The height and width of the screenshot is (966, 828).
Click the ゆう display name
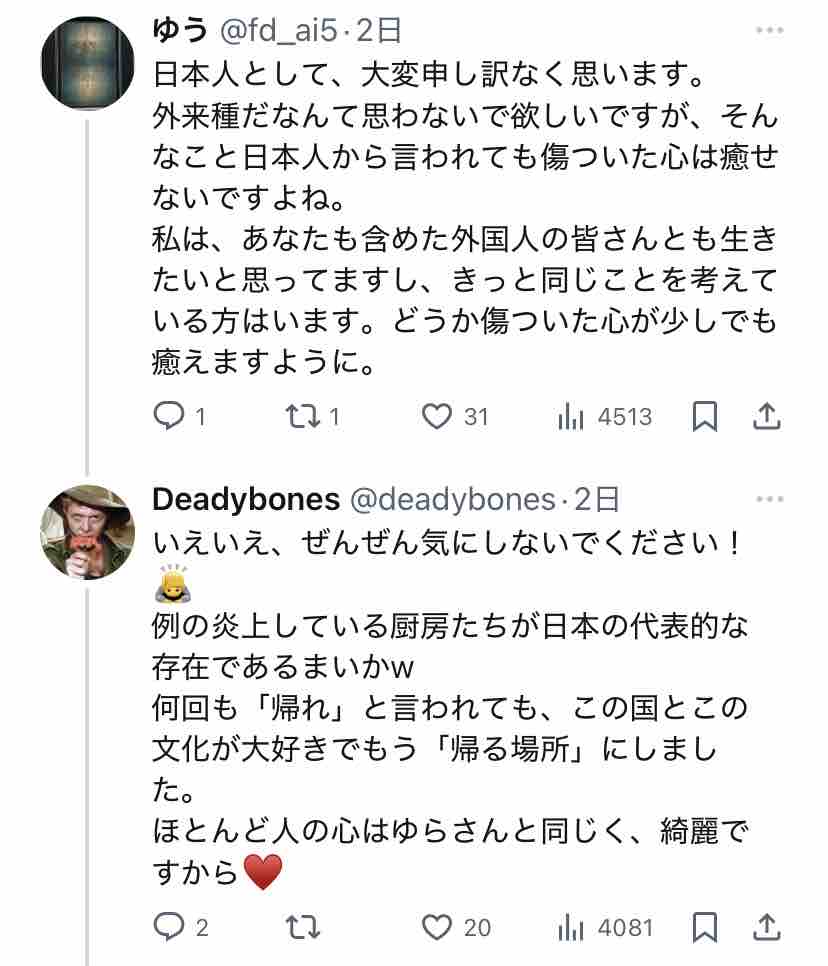point(178,31)
